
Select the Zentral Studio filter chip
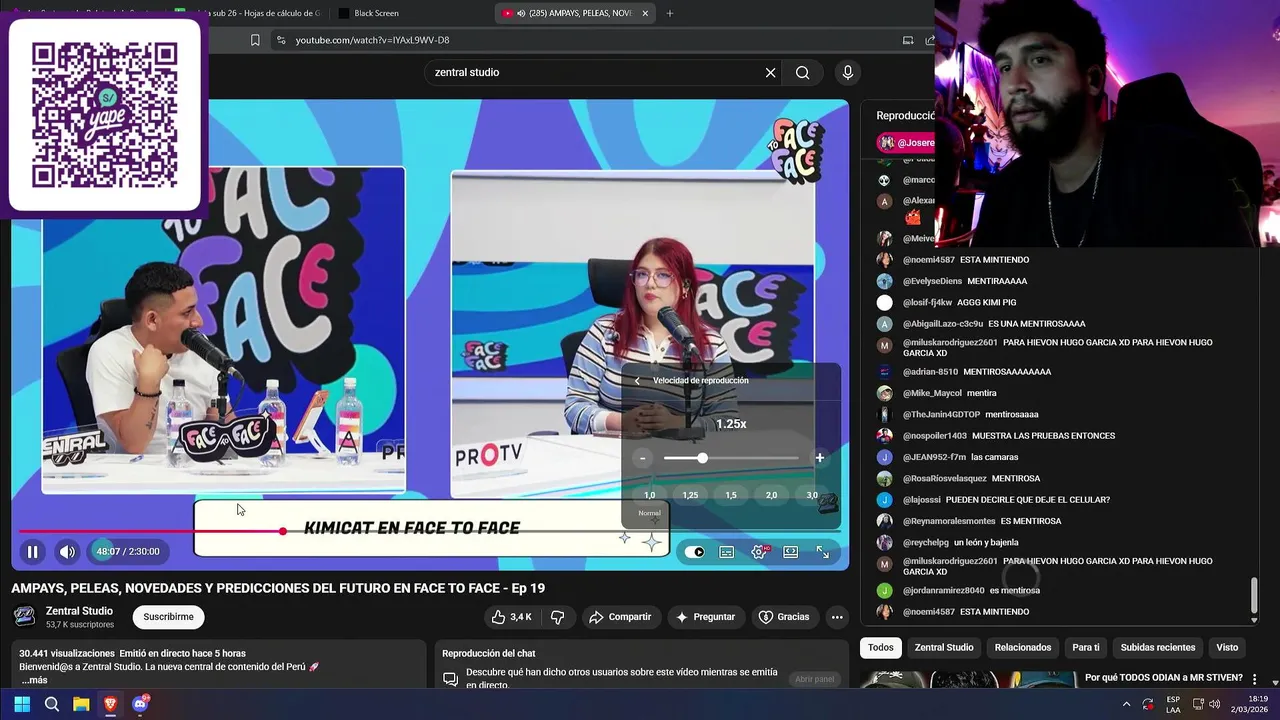944,647
